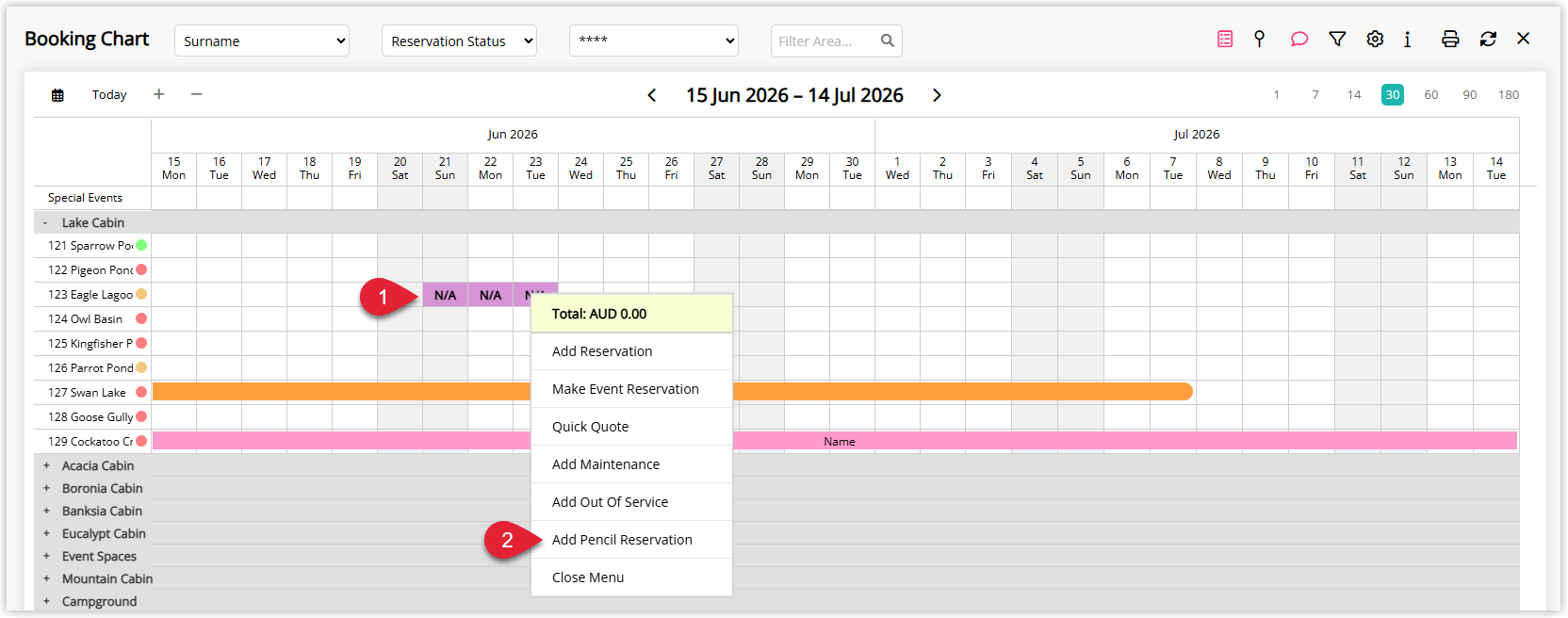Expand the Eucalypt Cabin category
This screenshot has width=1568, height=618.
tap(46, 533)
